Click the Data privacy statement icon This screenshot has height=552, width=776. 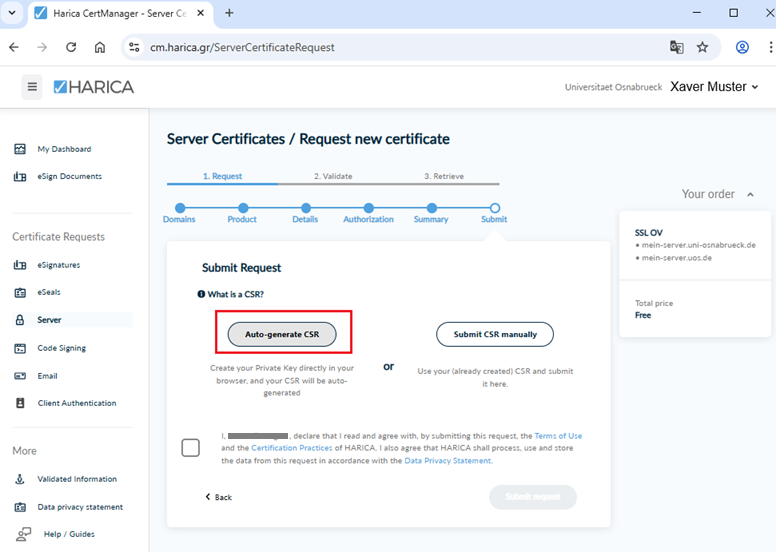click(x=20, y=507)
